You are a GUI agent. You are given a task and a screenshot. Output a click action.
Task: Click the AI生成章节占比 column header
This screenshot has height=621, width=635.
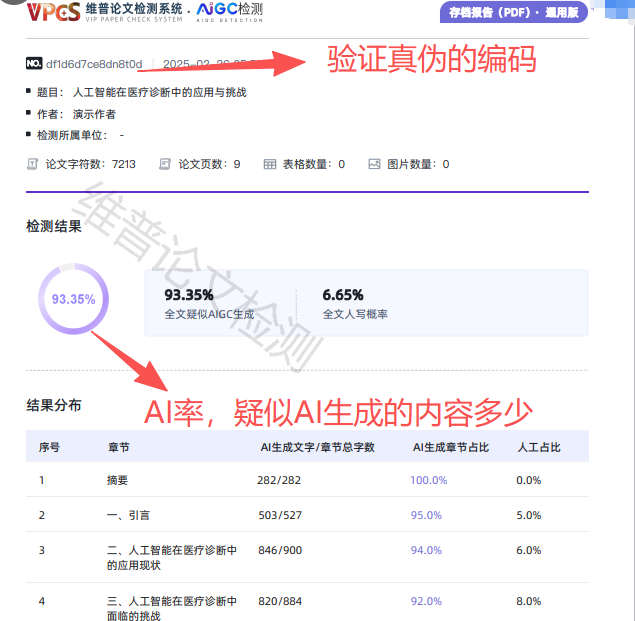tap(450, 447)
